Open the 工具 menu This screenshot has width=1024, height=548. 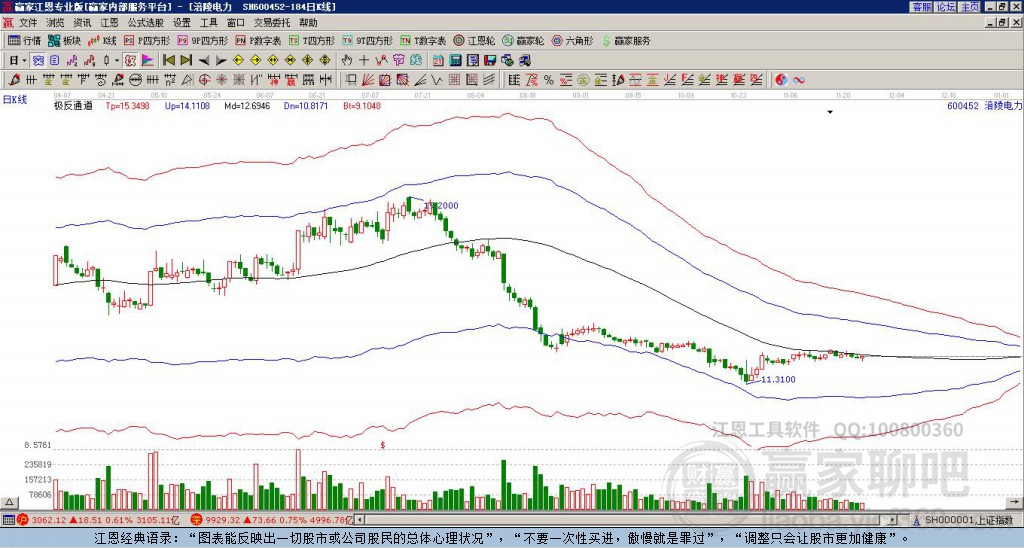tap(209, 23)
